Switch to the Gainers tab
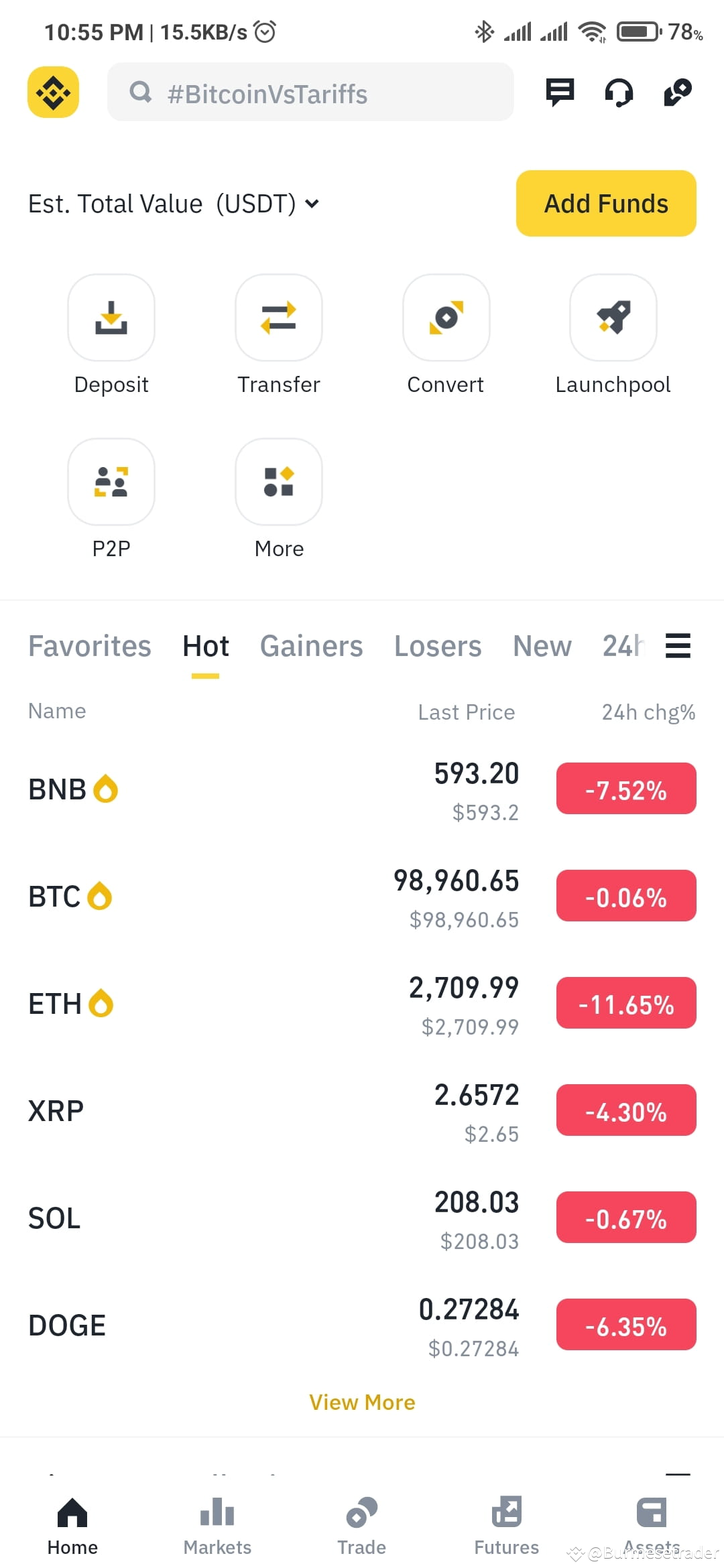Image resolution: width=724 pixels, height=1568 pixels. pyautogui.click(x=311, y=646)
